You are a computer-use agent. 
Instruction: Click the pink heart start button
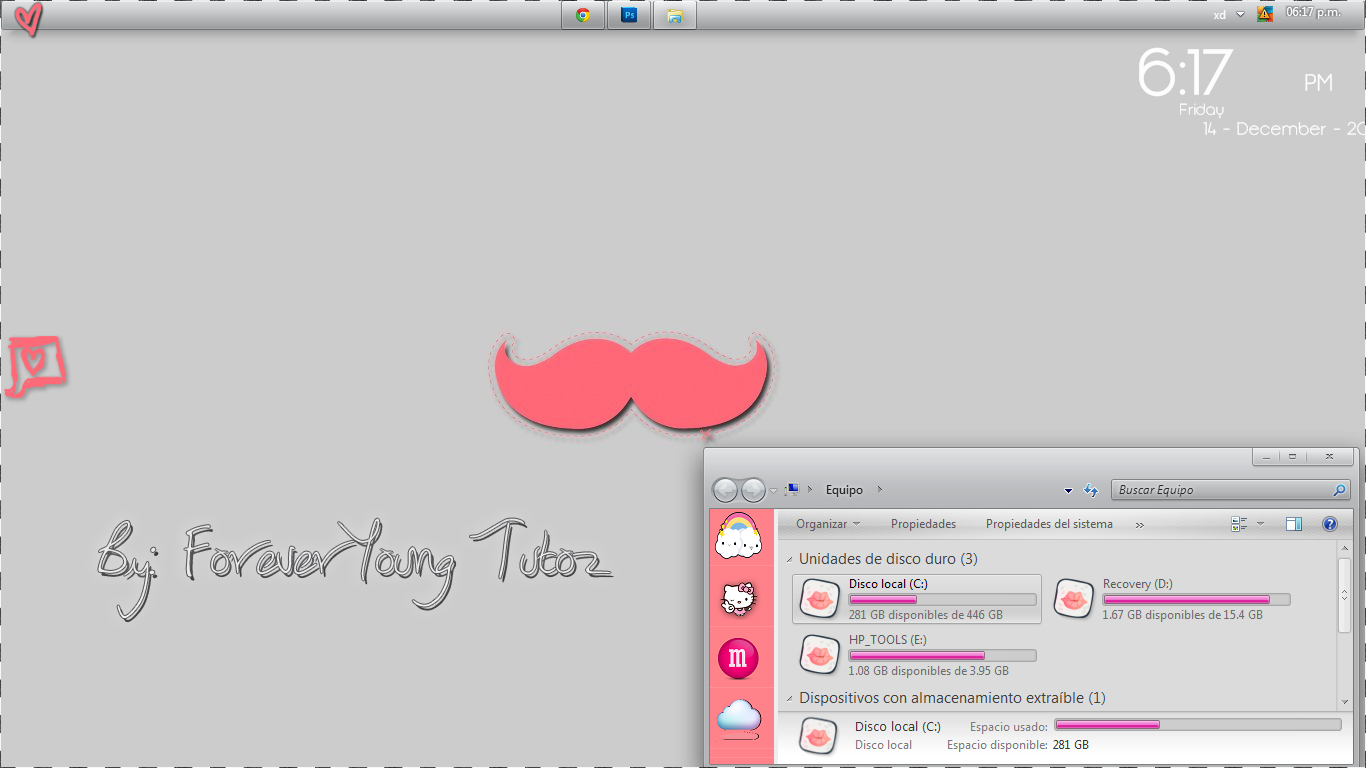pyautogui.click(x=30, y=18)
